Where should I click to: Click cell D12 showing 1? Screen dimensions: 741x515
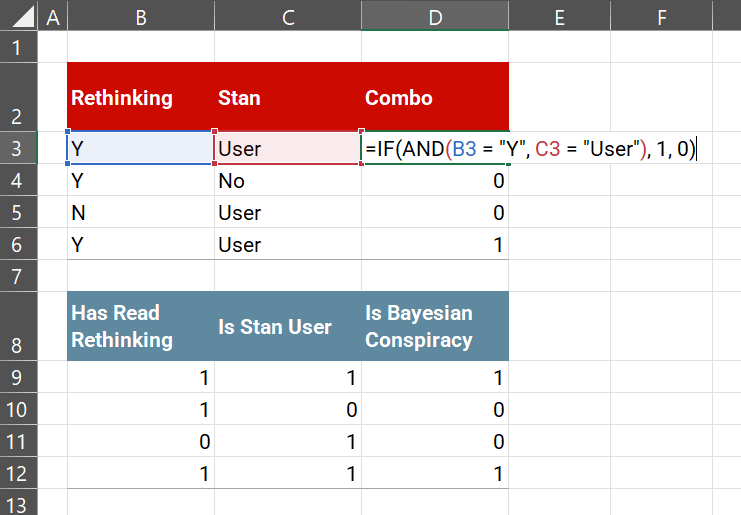coord(435,473)
